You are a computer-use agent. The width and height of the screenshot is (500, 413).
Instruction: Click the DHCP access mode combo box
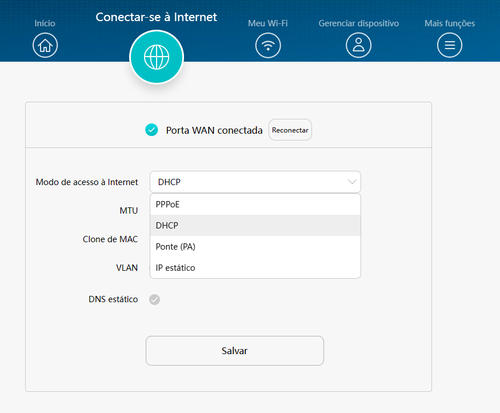255,182
